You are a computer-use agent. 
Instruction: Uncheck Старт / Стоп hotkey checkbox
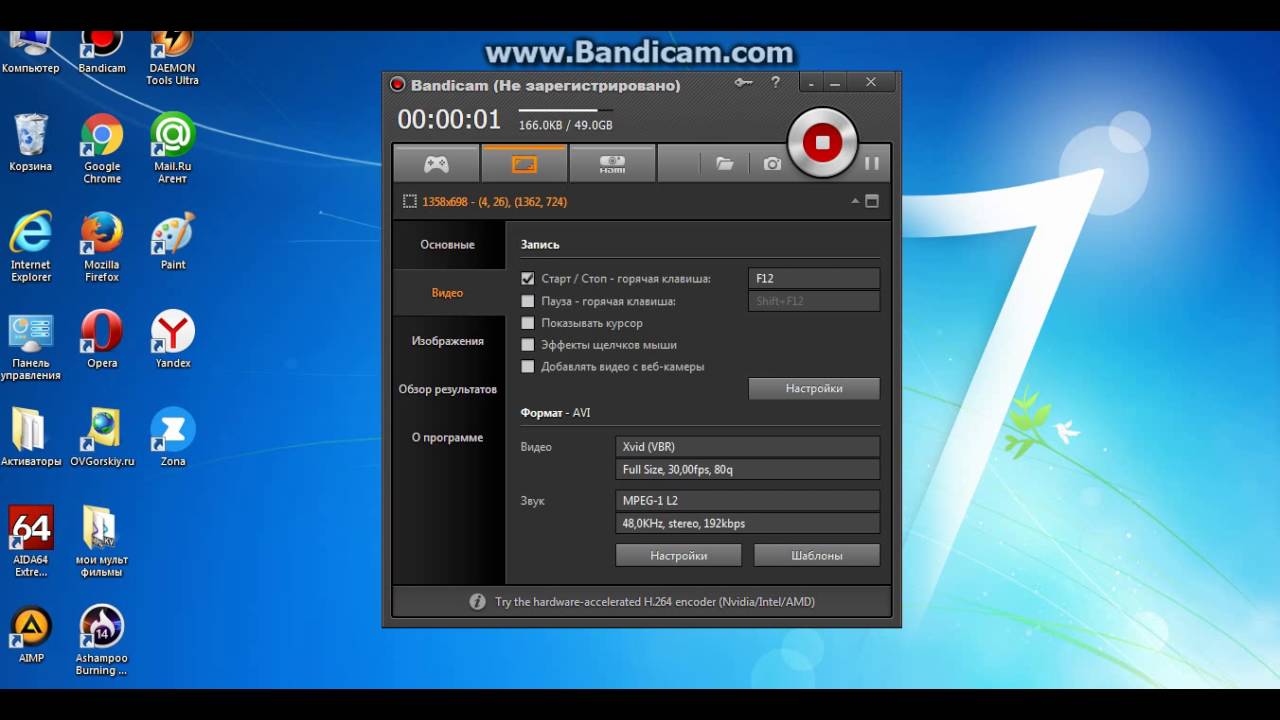pyautogui.click(x=528, y=279)
